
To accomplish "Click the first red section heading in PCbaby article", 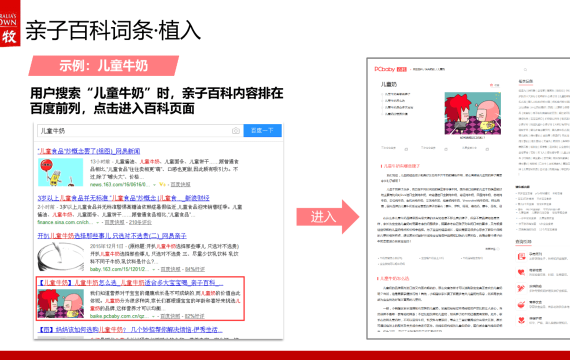I will (x=400, y=166).
